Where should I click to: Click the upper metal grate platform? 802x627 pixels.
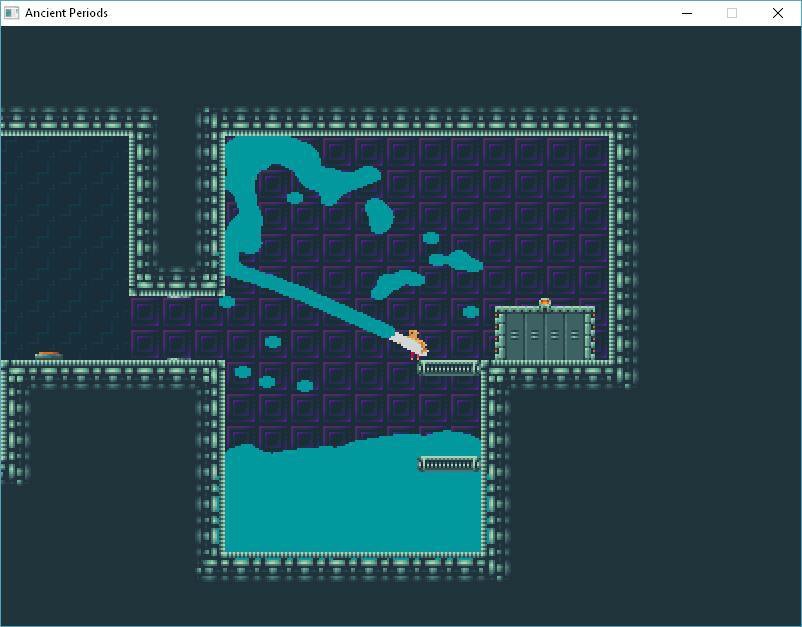point(449,368)
